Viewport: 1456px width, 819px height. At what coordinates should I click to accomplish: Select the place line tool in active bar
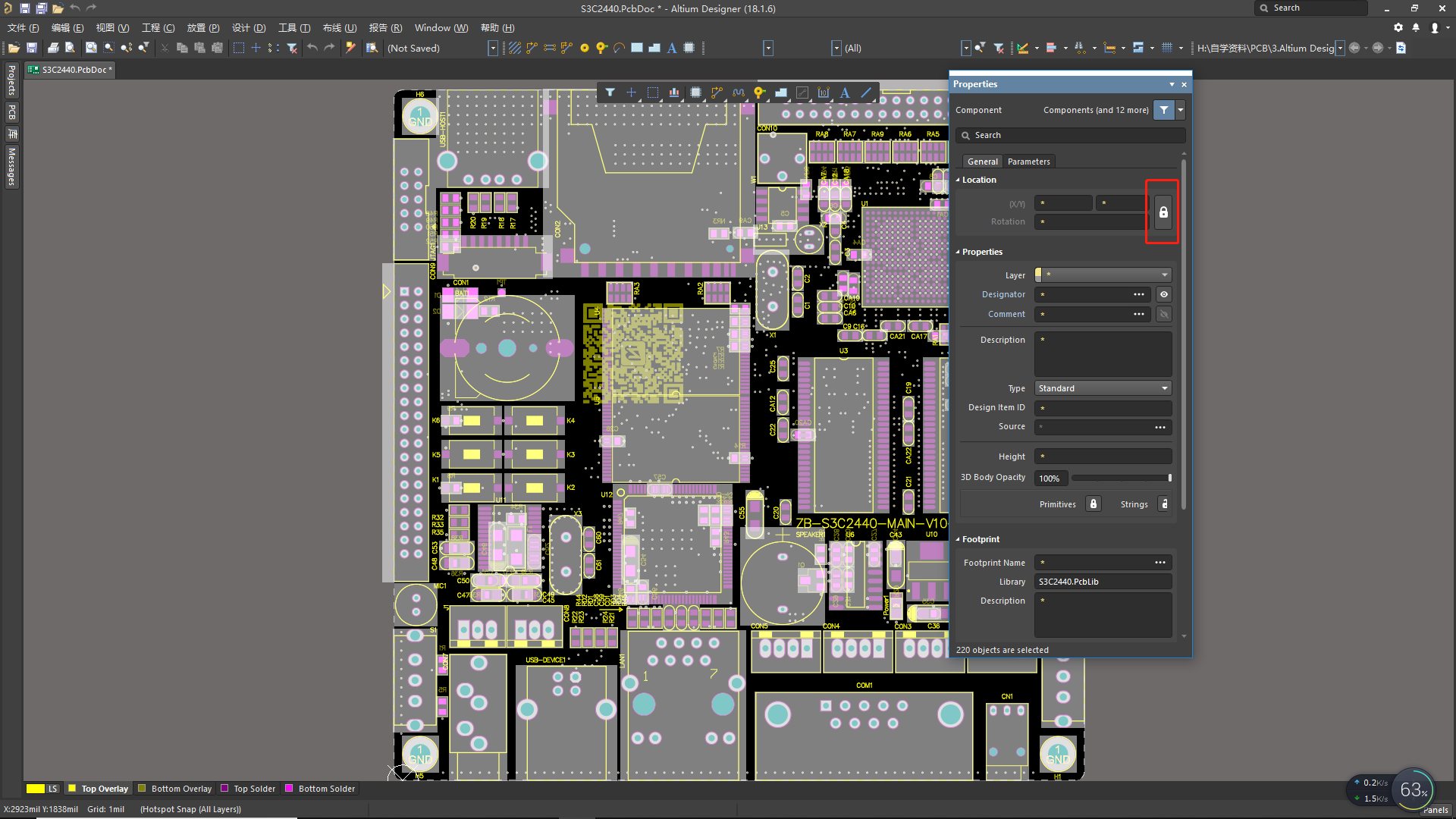[866, 93]
